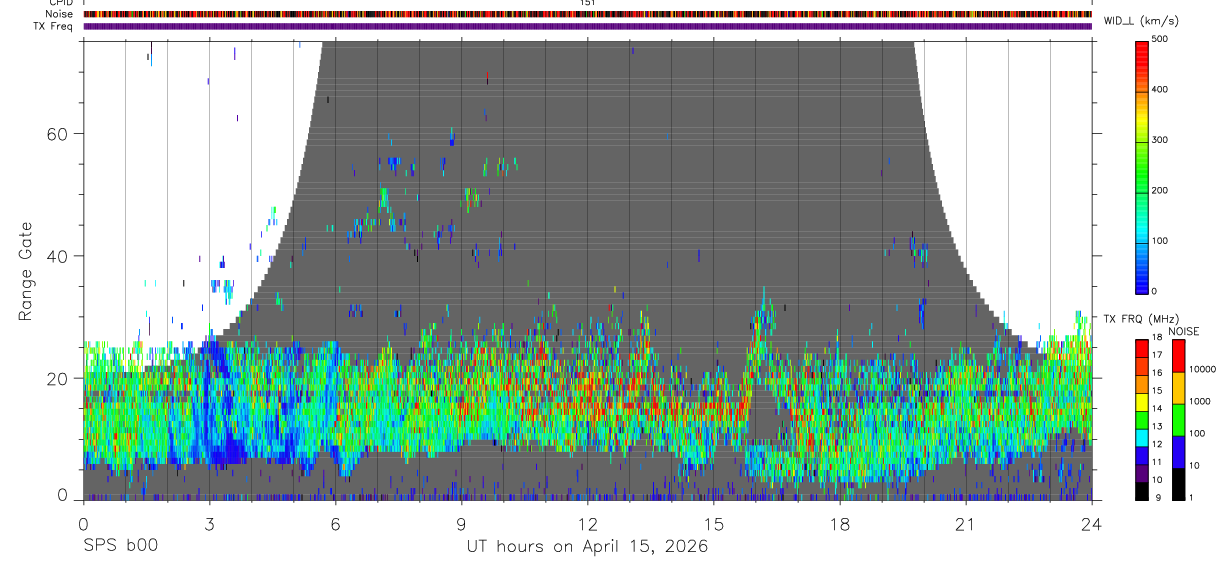Click the 300 tick on WID color bar
Viewport: 1228px width, 567px height.
[1162, 140]
